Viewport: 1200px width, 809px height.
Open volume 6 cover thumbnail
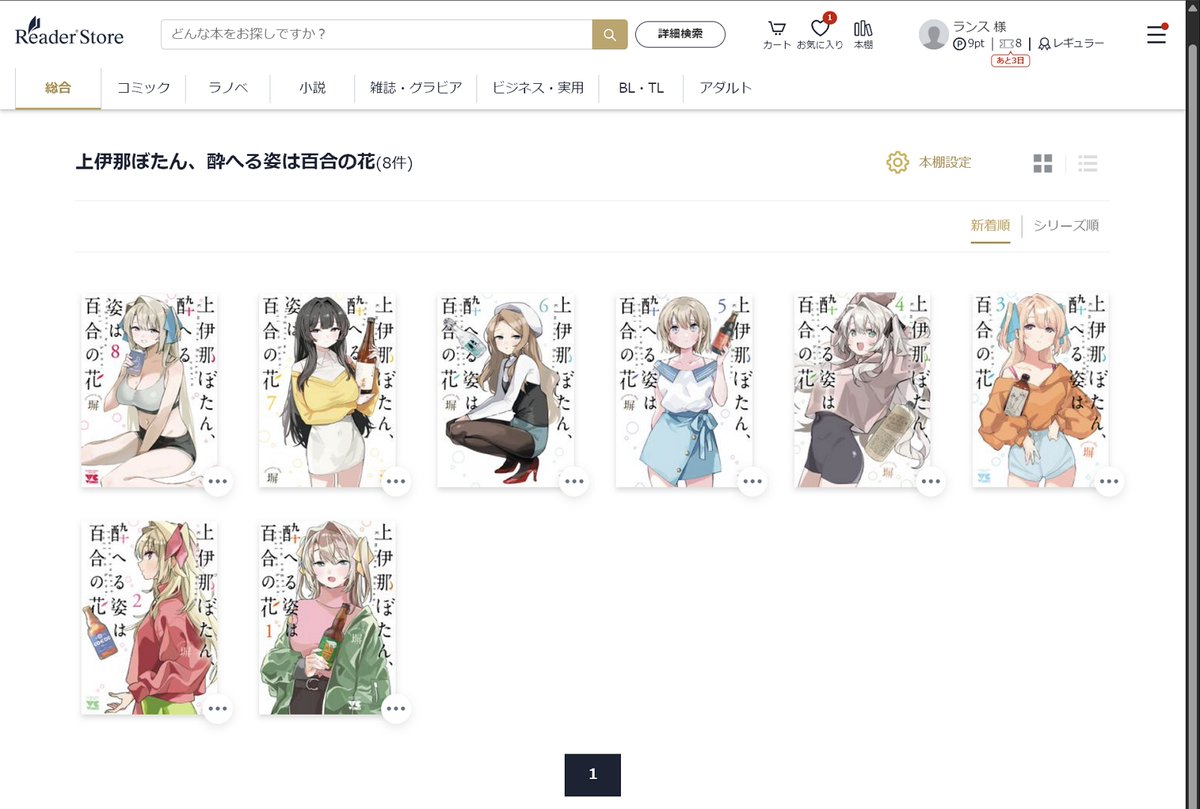505,390
